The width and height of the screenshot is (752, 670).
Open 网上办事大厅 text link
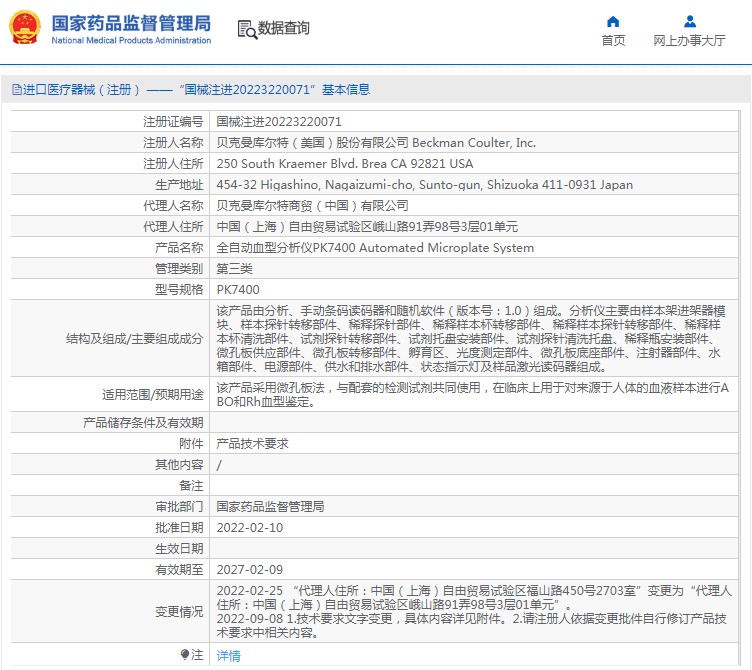pos(689,40)
